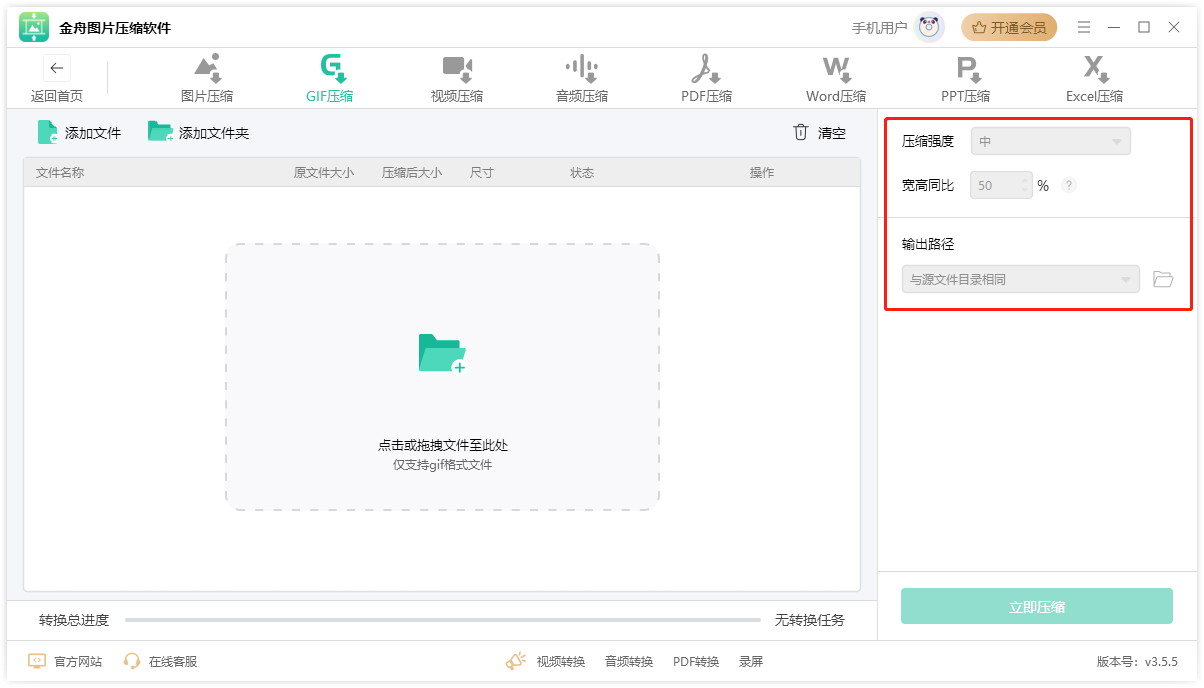Click the 立即压缩 compress now button

click(x=1036, y=606)
